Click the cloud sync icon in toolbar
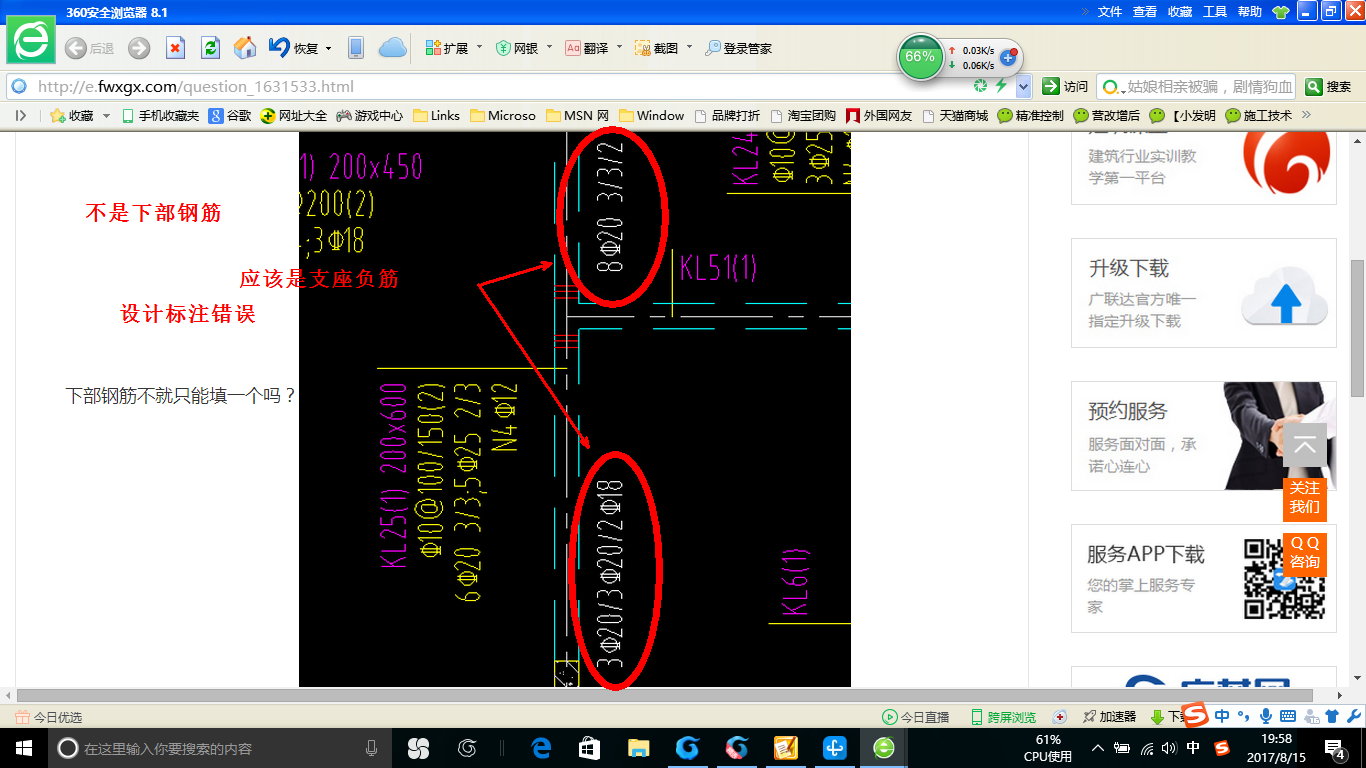Image resolution: width=1366 pixels, height=768 pixels. (x=393, y=48)
